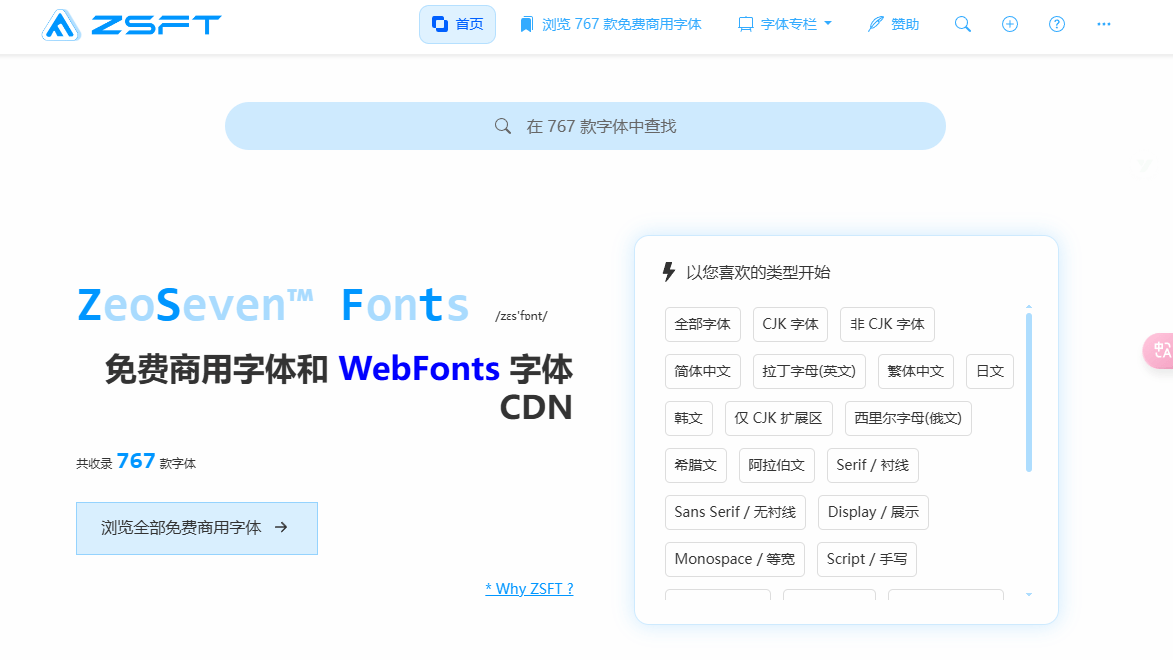1173x660 pixels.
Task: Open the search magnifier in the navigation bar
Action: (962, 23)
